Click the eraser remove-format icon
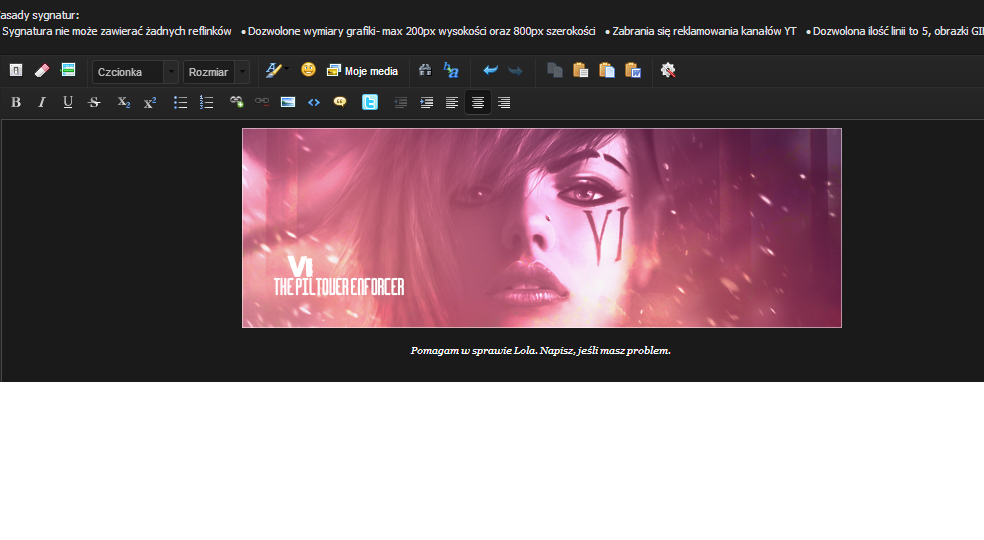 41,70
